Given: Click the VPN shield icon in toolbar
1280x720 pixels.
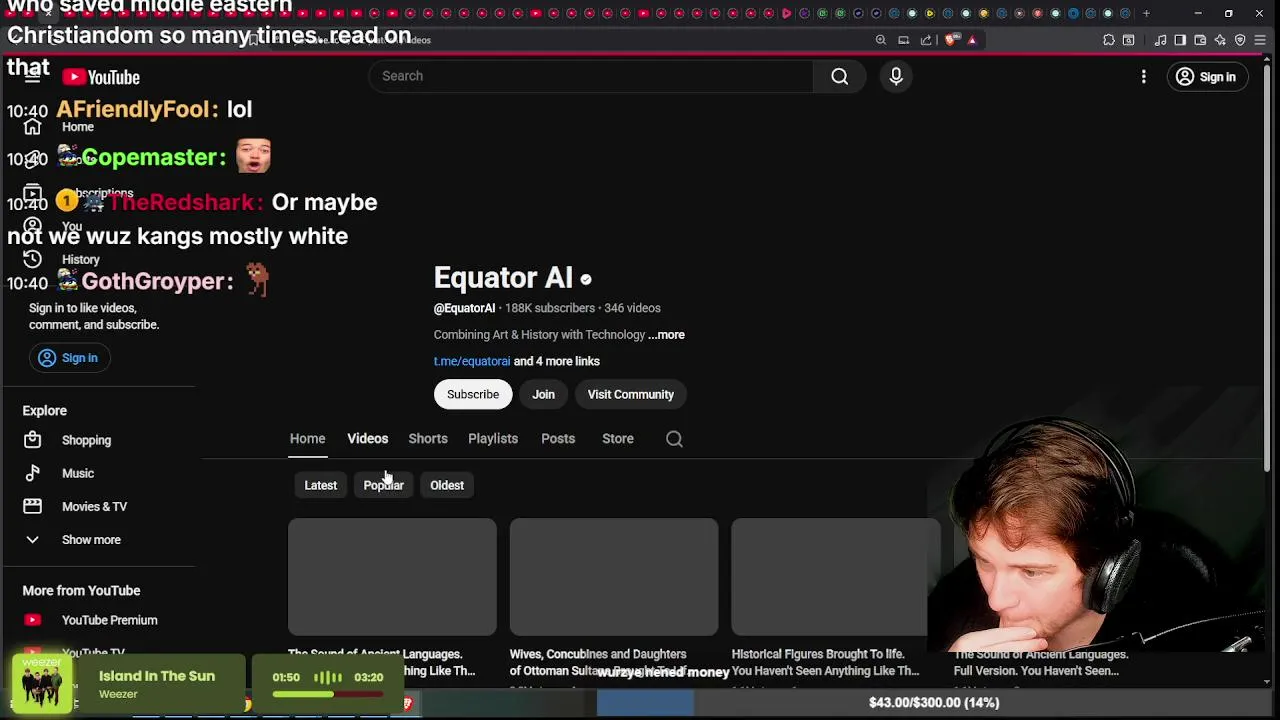Looking at the screenshot, I should click(x=1240, y=40).
